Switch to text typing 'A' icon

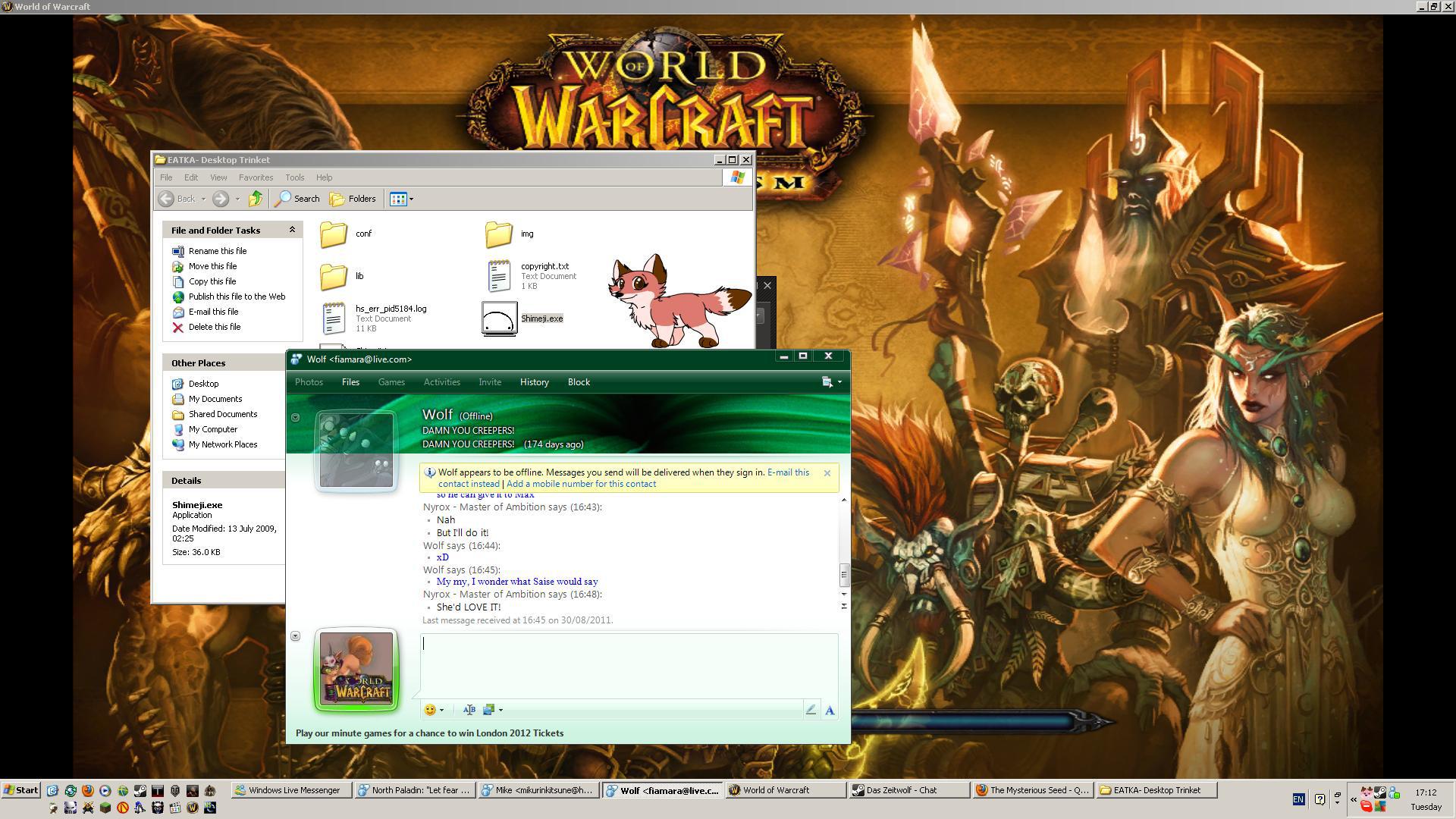[x=830, y=711]
